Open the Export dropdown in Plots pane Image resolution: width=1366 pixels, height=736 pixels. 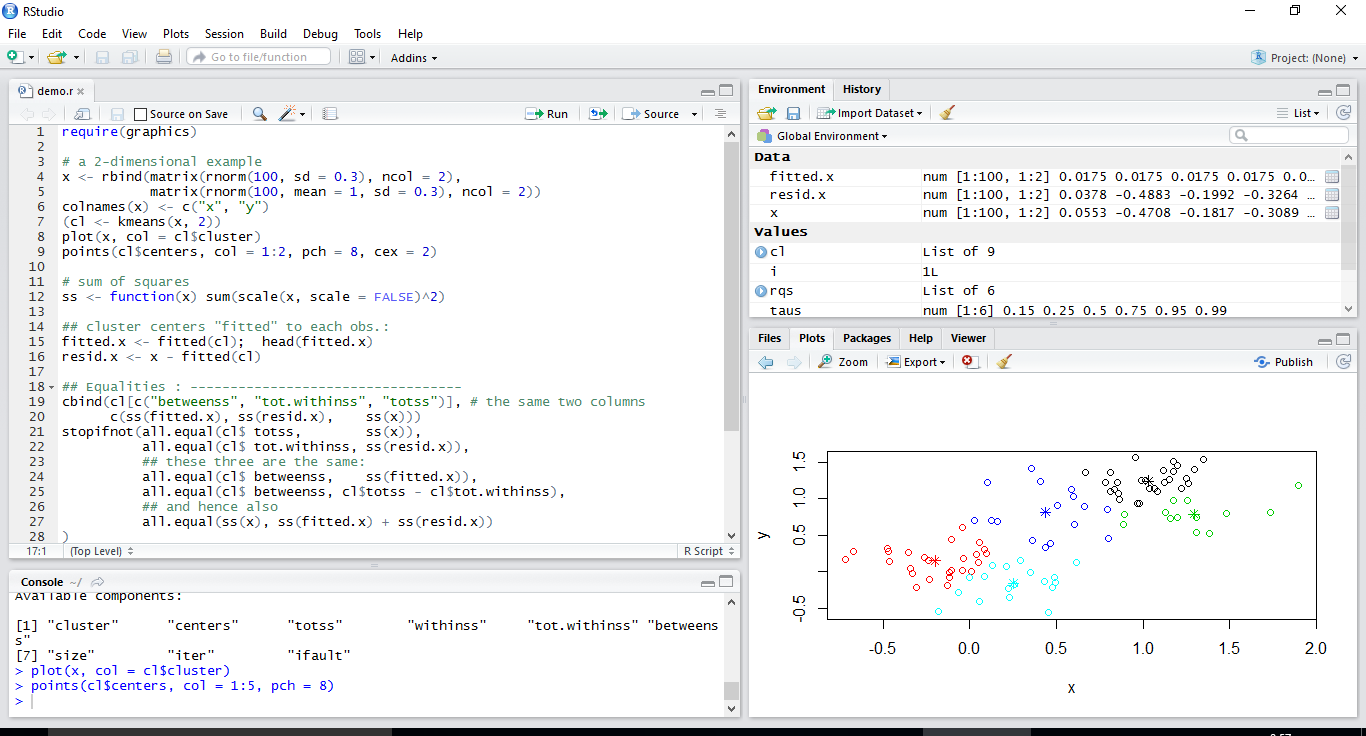913,361
